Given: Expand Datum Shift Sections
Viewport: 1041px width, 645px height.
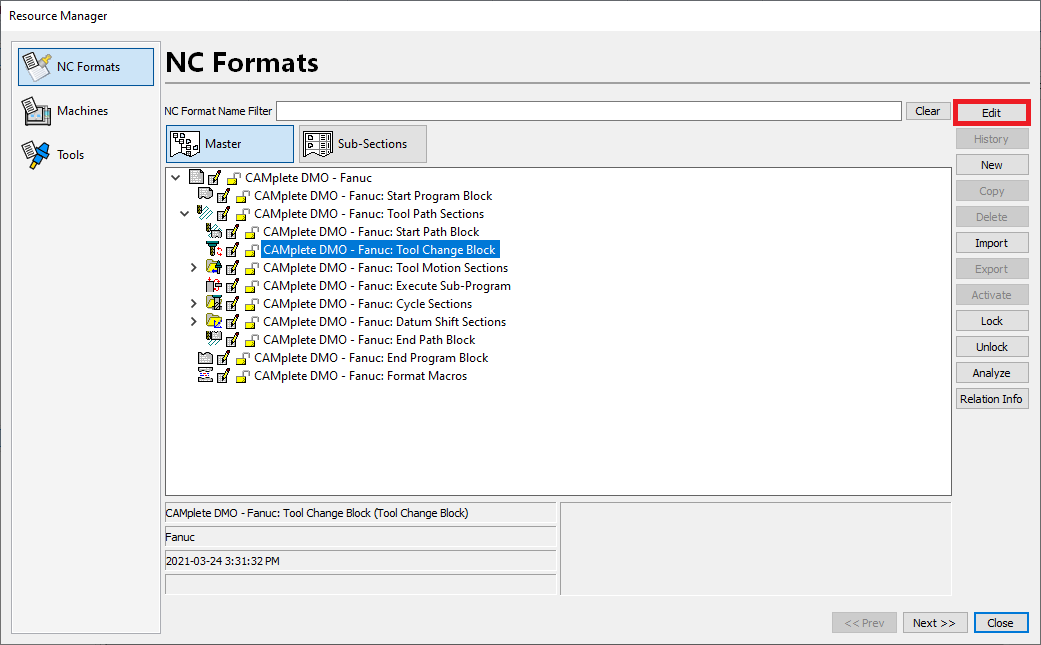Looking at the screenshot, I should 193,321.
